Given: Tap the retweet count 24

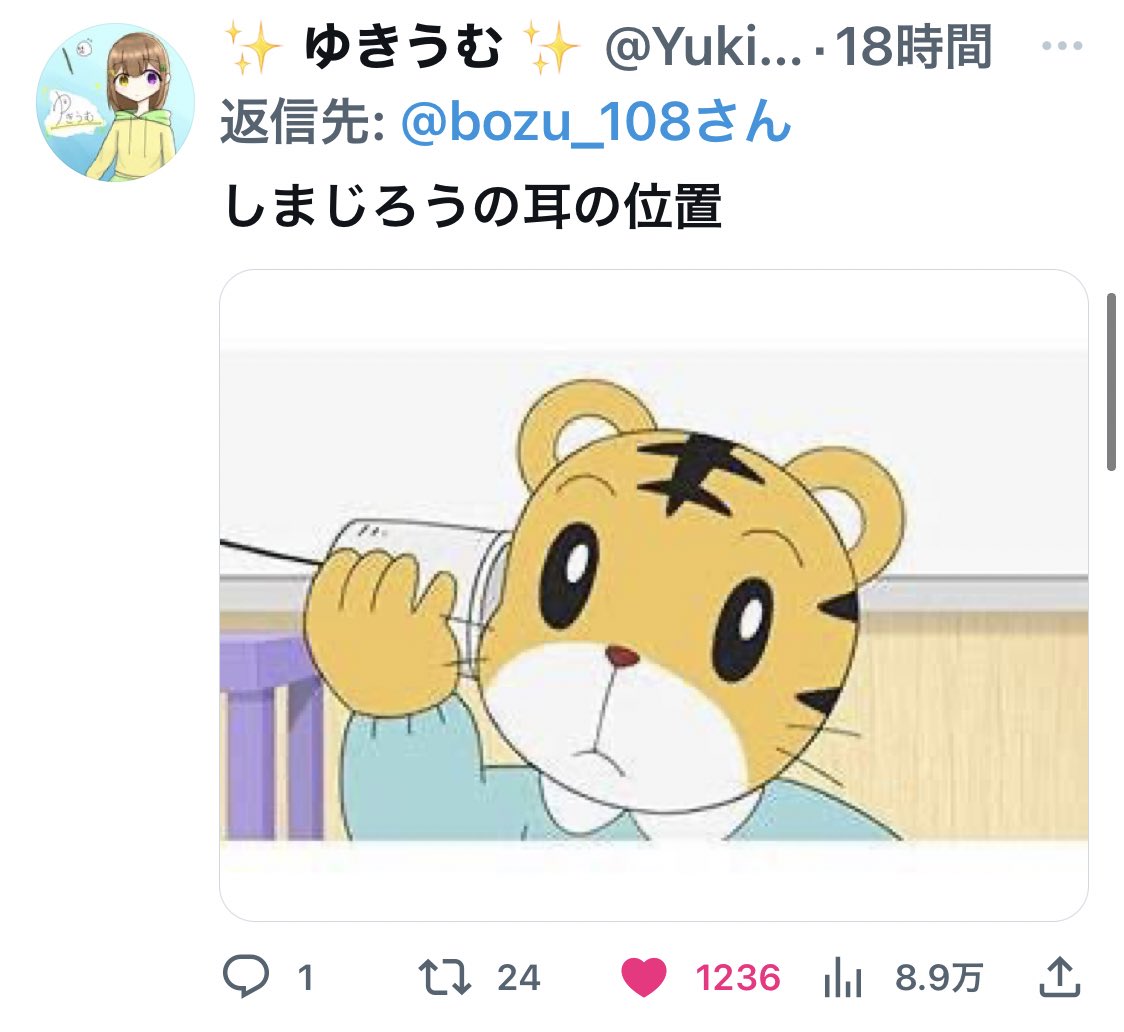Looking at the screenshot, I should (518, 978).
